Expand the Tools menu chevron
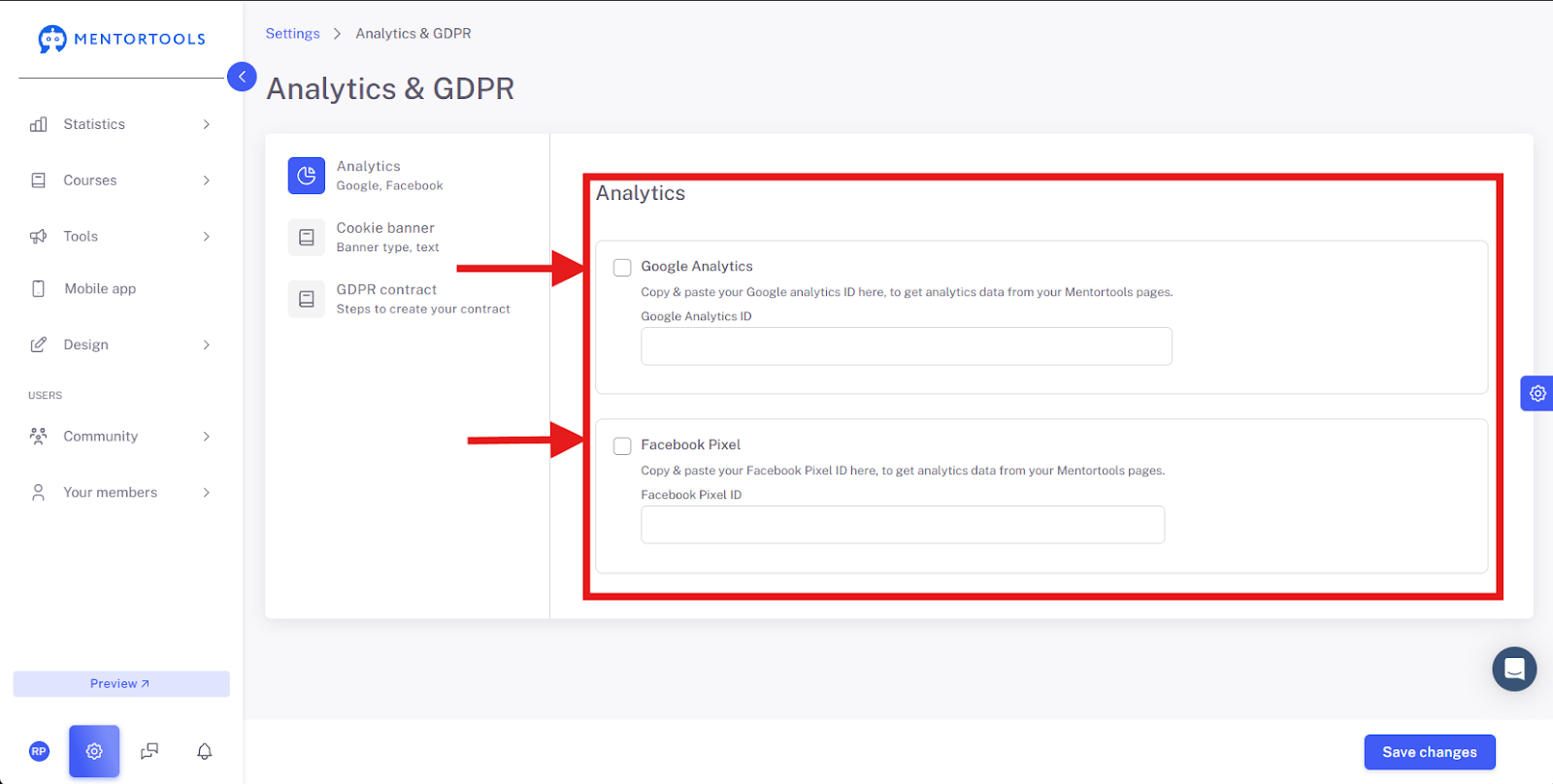 point(207,237)
